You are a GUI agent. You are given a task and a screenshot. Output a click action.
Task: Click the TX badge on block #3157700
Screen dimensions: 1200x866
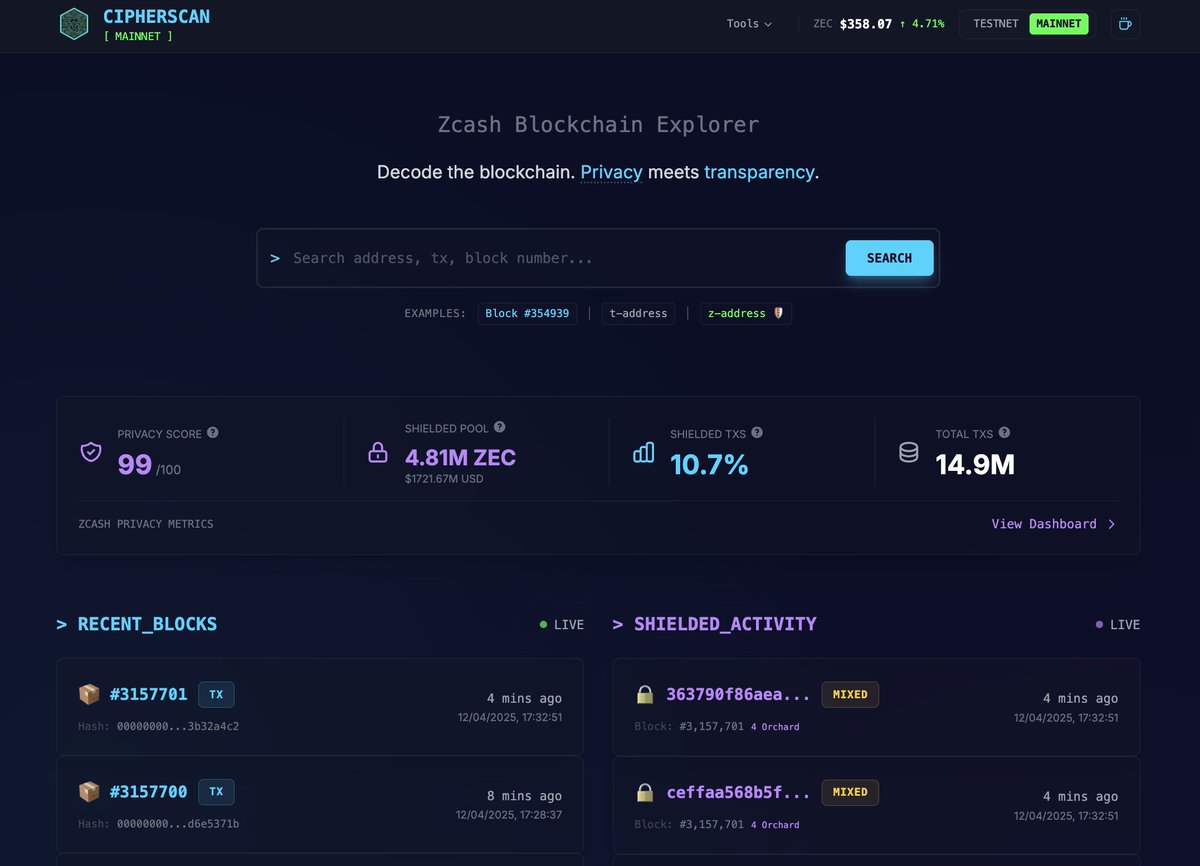click(216, 792)
